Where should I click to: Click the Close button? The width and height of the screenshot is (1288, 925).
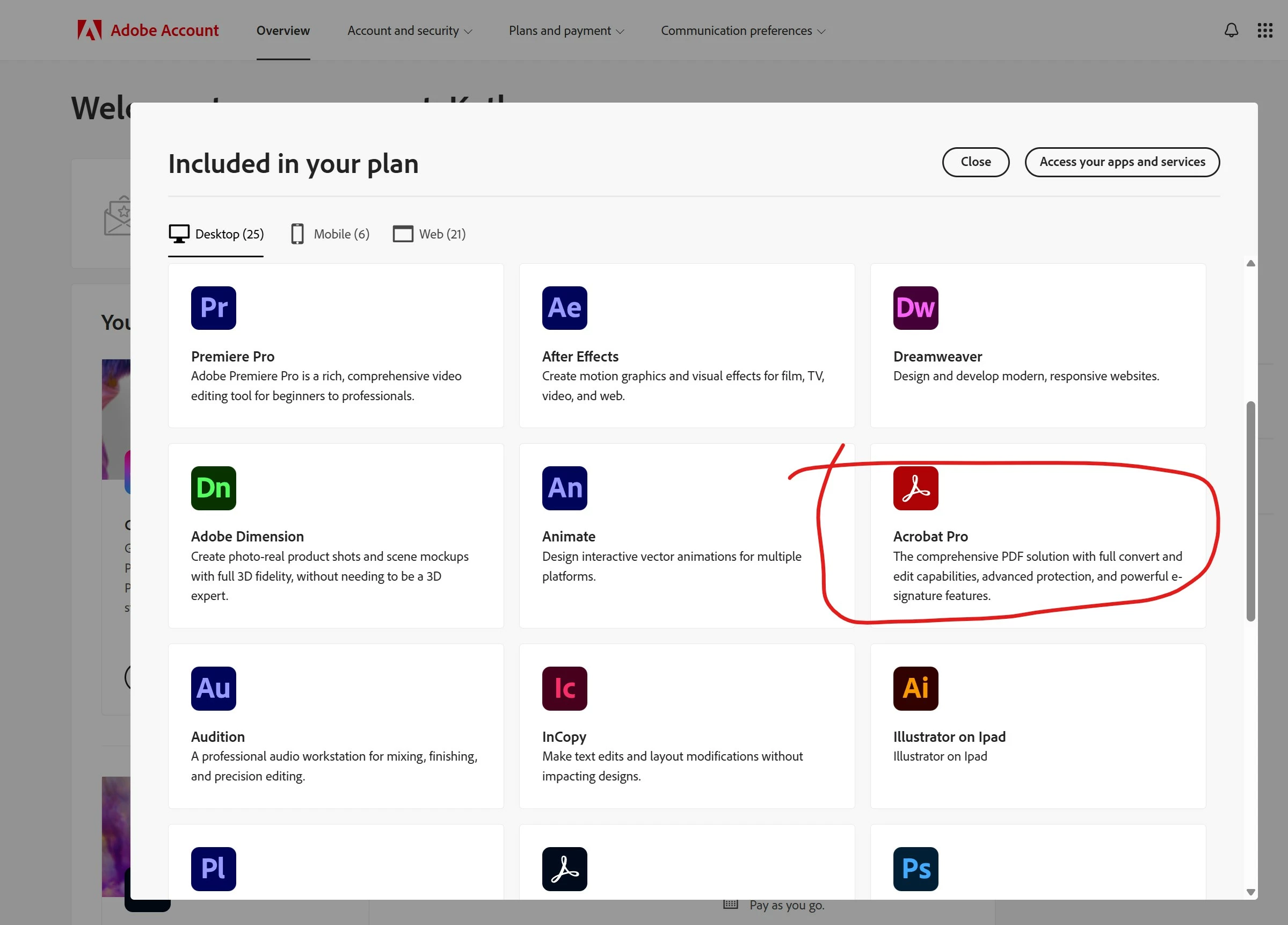[x=975, y=162]
